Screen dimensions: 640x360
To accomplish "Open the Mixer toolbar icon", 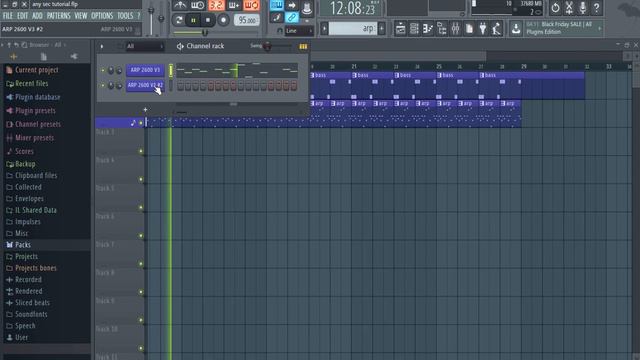I will [456, 29].
